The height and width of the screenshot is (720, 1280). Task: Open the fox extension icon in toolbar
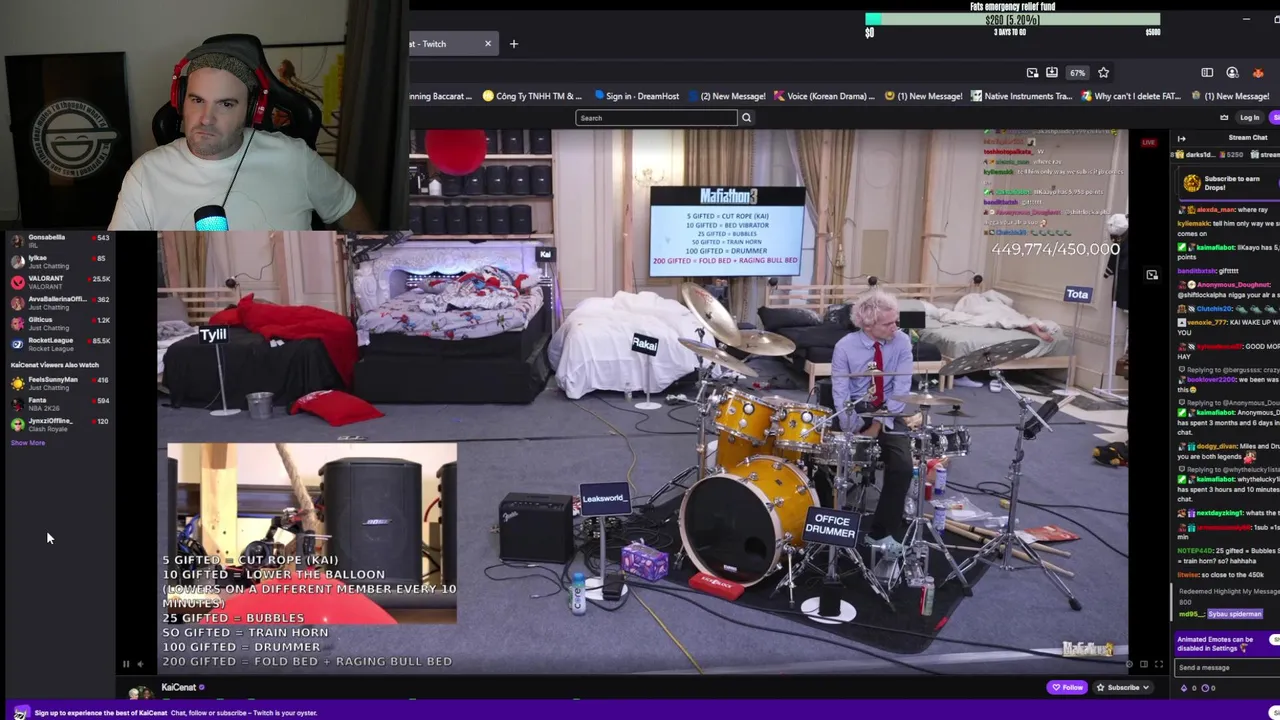click(x=1258, y=72)
